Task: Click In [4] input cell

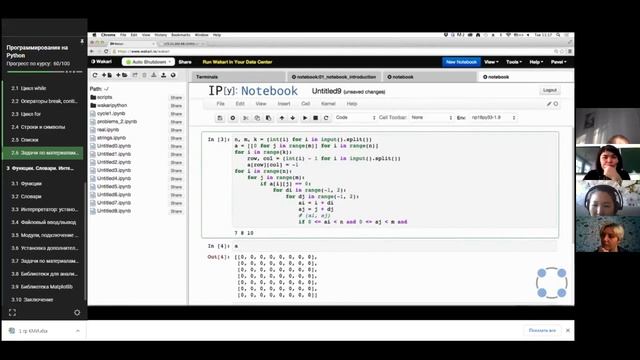Action: coord(394,246)
